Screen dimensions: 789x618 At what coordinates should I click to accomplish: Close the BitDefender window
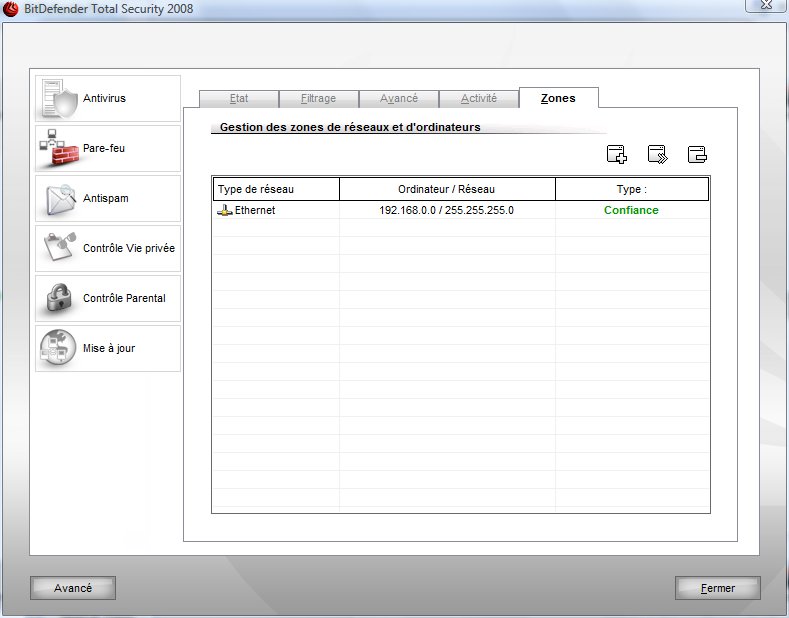pyautogui.click(x=765, y=5)
